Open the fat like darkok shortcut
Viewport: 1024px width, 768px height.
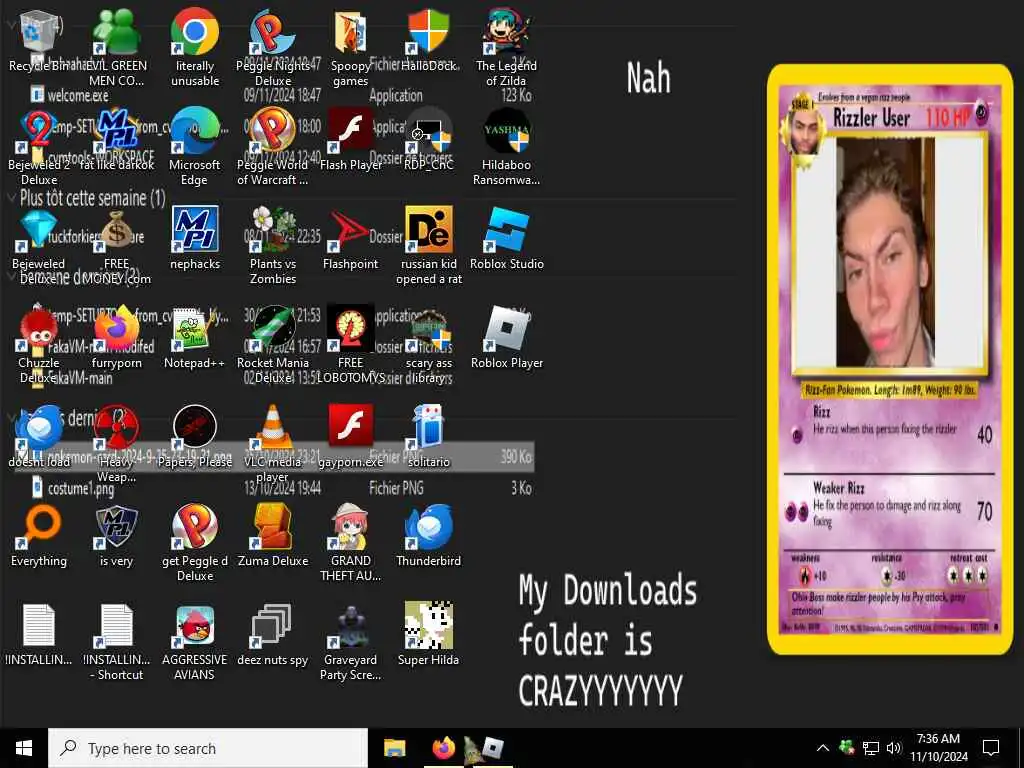[116, 132]
